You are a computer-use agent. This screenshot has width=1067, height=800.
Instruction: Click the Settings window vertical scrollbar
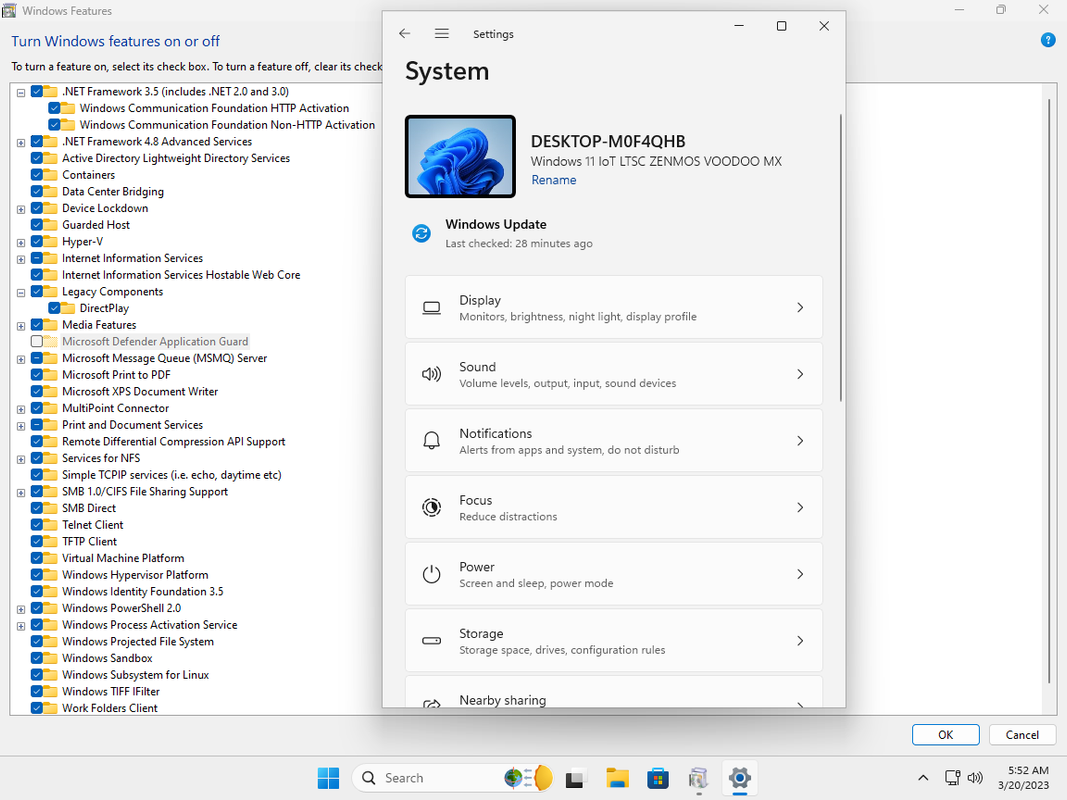pyautogui.click(x=841, y=258)
